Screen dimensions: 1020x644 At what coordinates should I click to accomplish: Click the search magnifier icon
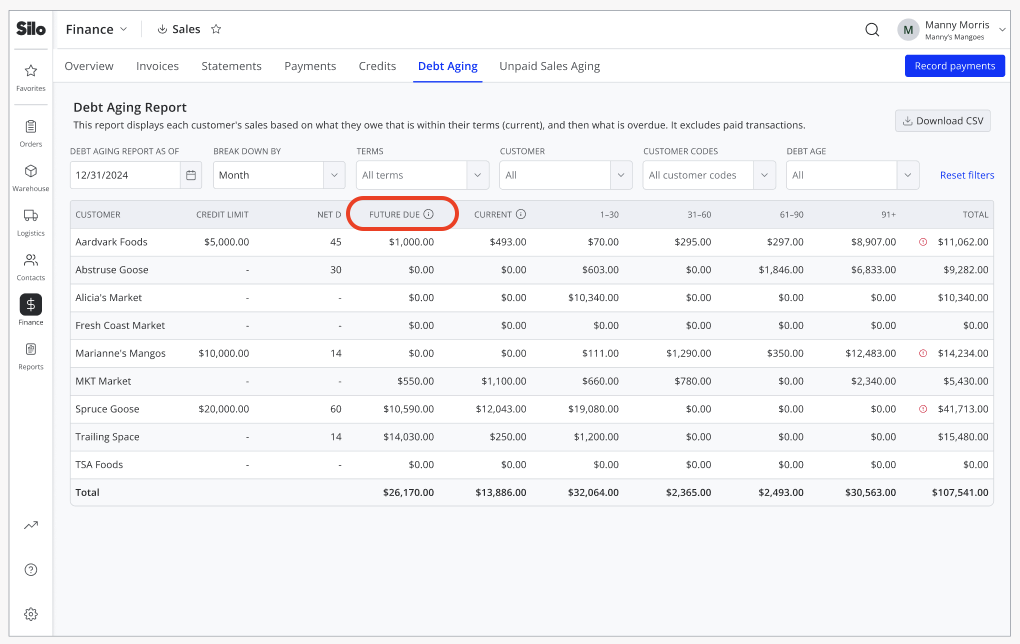click(872, 29)
